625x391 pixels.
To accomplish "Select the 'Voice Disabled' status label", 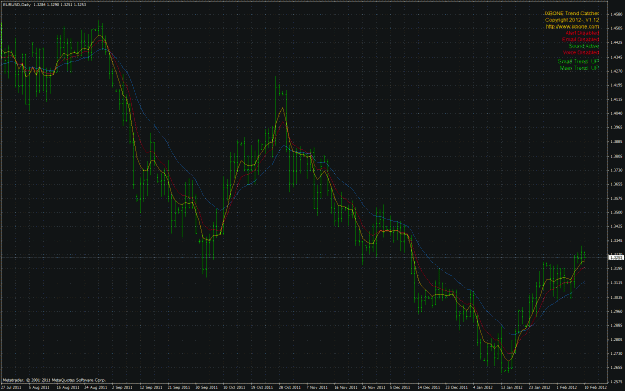I will tap(581, 52).
